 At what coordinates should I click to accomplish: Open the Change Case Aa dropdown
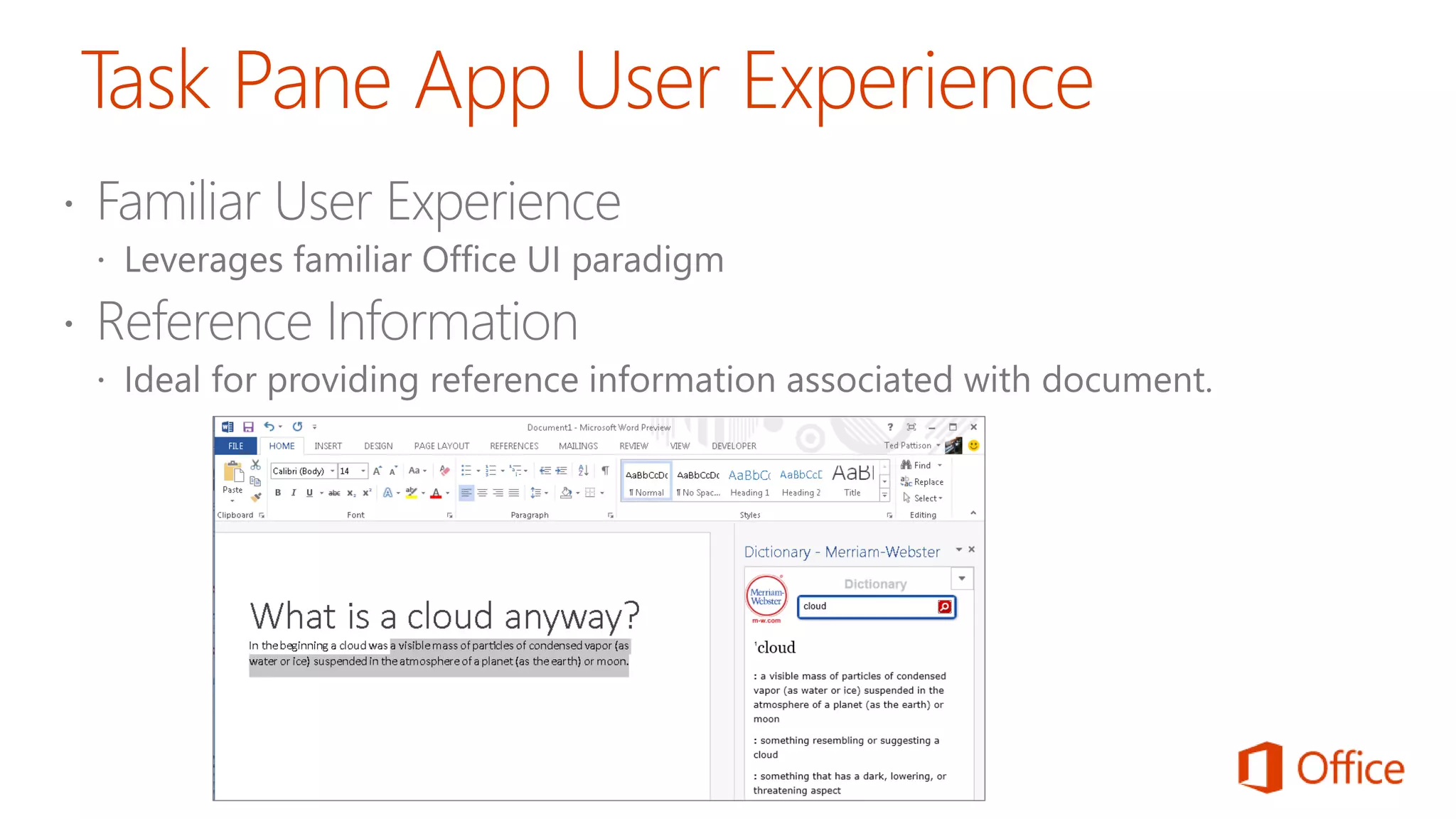tap(417, 471)
